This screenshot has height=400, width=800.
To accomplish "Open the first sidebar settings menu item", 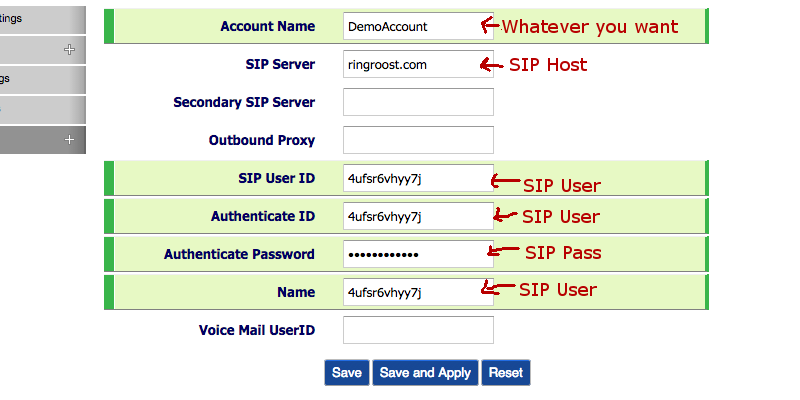I will (43, 20).
